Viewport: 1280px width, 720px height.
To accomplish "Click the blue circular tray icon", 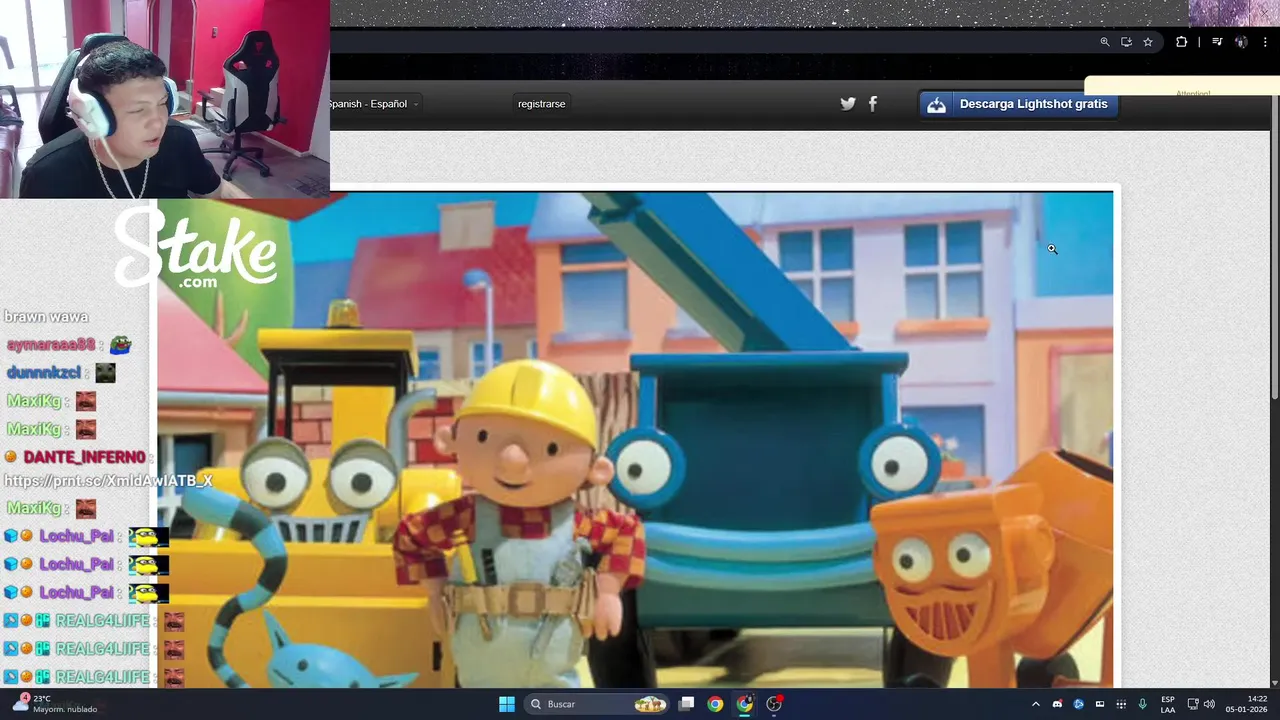I will click(1078, 704).
